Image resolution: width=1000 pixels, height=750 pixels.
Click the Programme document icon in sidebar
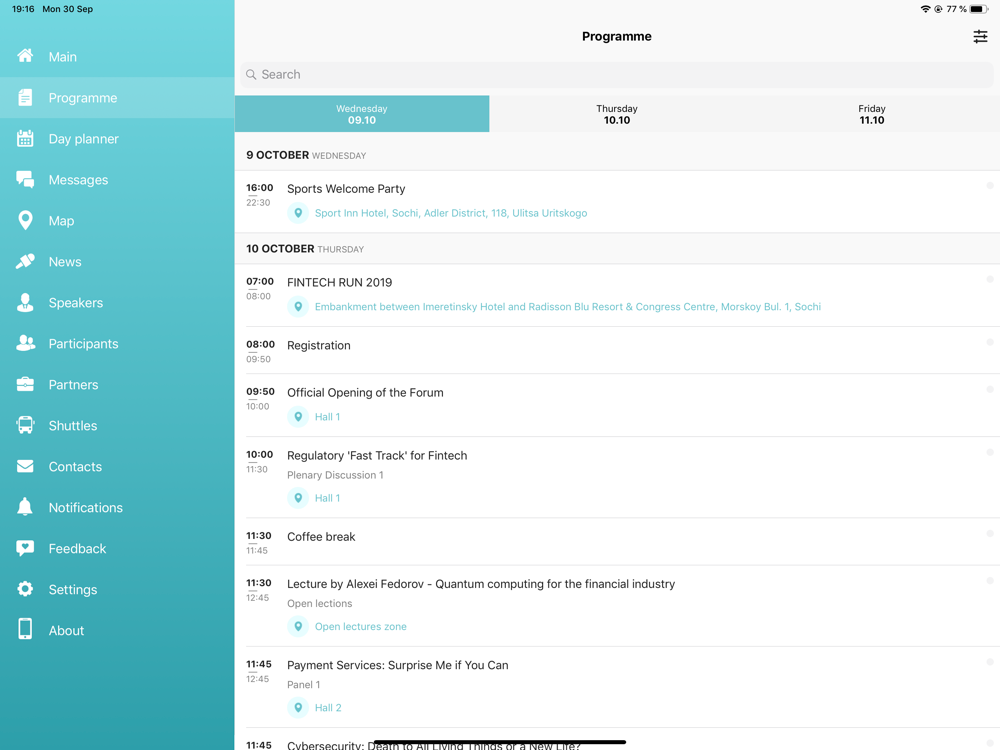(x=25, y=98)
